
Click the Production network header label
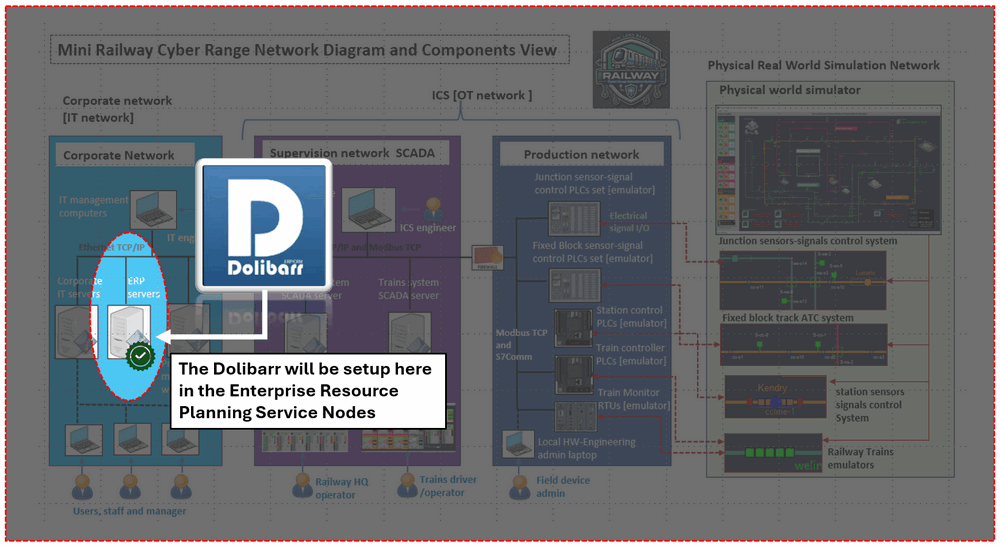(x=581, y=154)
